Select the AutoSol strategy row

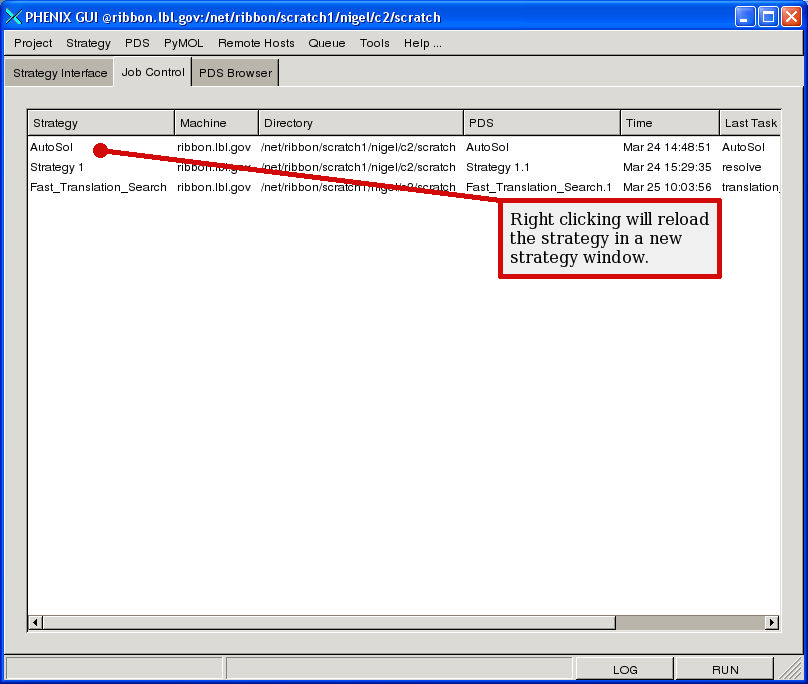pos(52,147)
